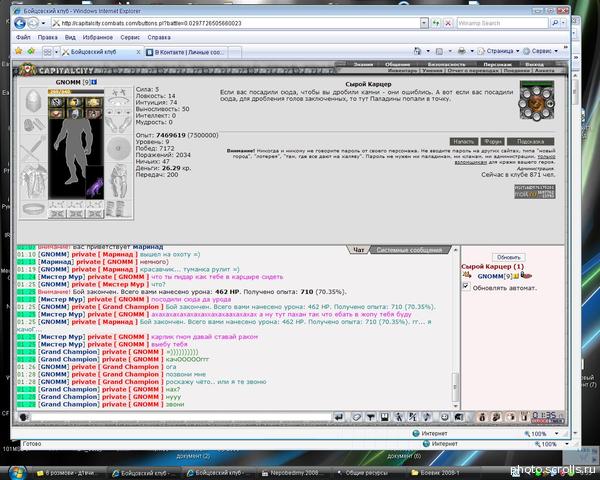Click the red Stop loading X button
The height and width of the screenshot is (480, 600).
(x=448, y=23)
